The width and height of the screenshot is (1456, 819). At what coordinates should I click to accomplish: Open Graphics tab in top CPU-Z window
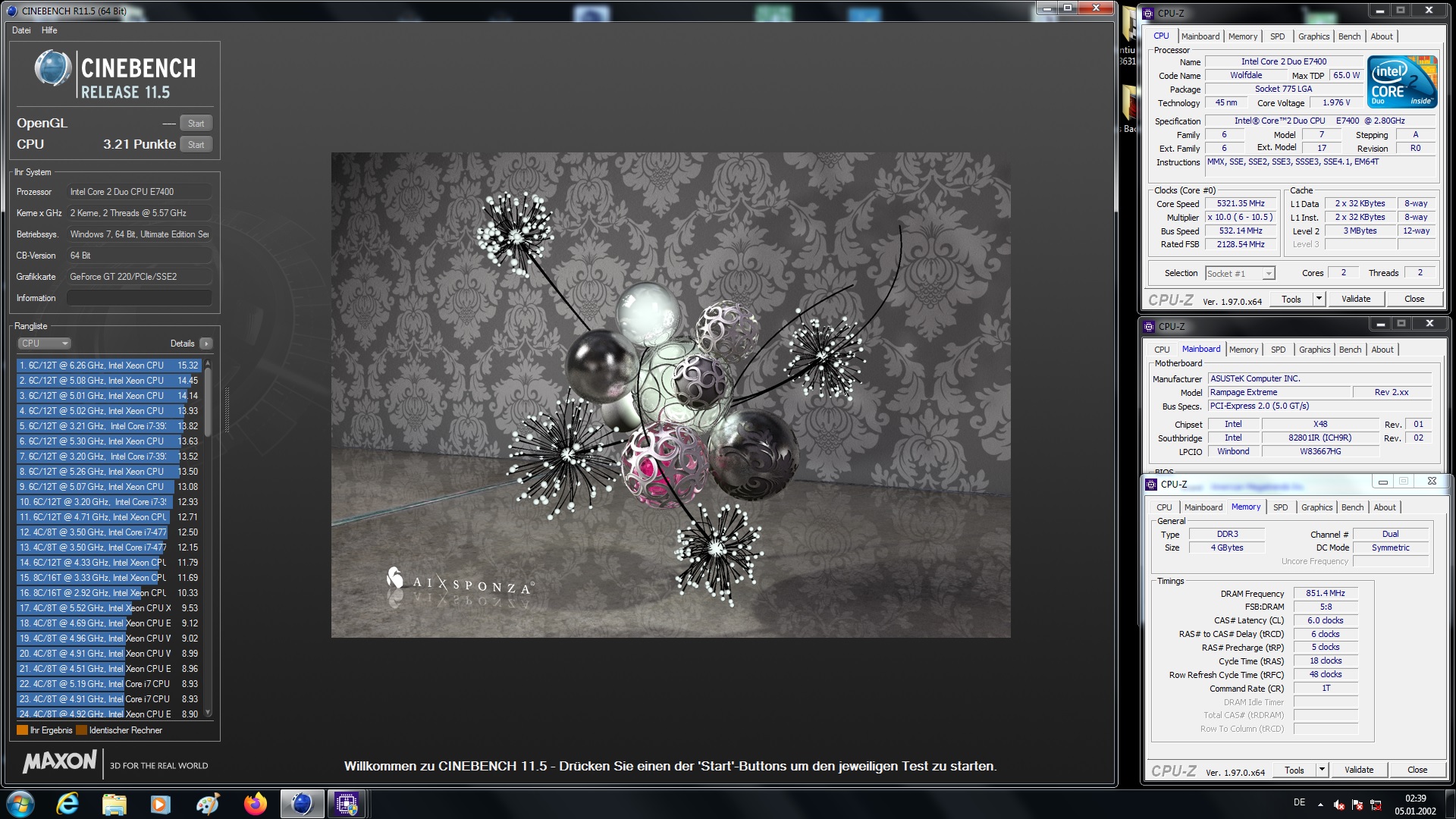[x=1313, y=36]
